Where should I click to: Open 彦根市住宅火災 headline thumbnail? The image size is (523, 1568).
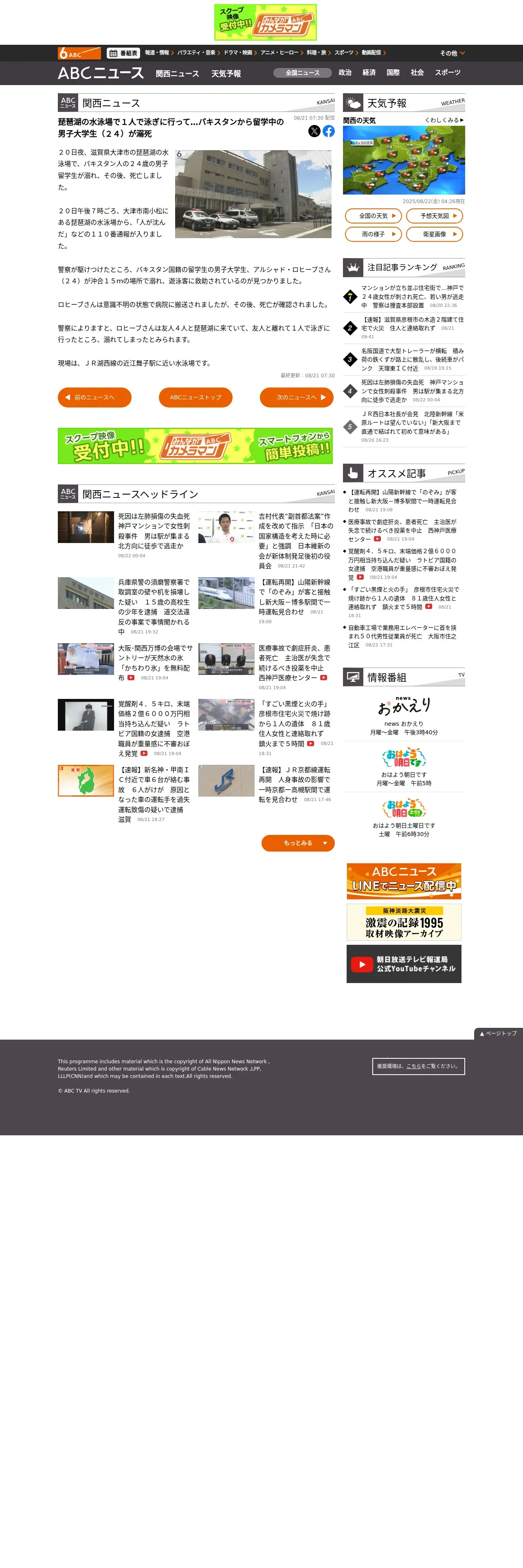[x=226, y=715]
